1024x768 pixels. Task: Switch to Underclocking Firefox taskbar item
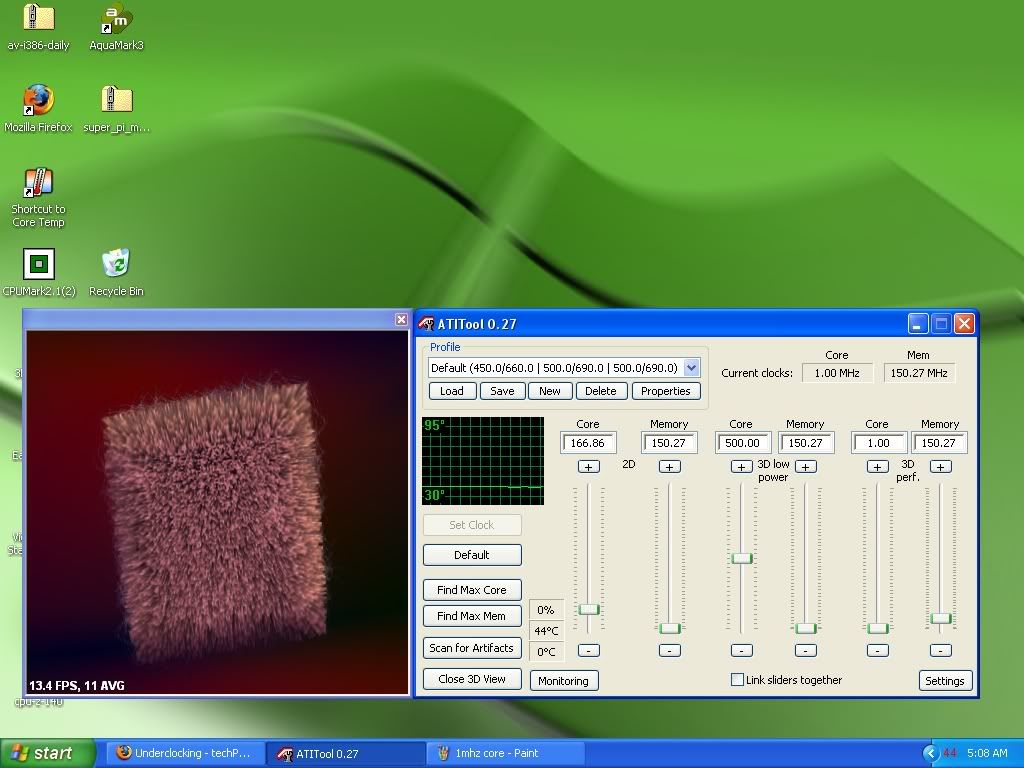189,753
